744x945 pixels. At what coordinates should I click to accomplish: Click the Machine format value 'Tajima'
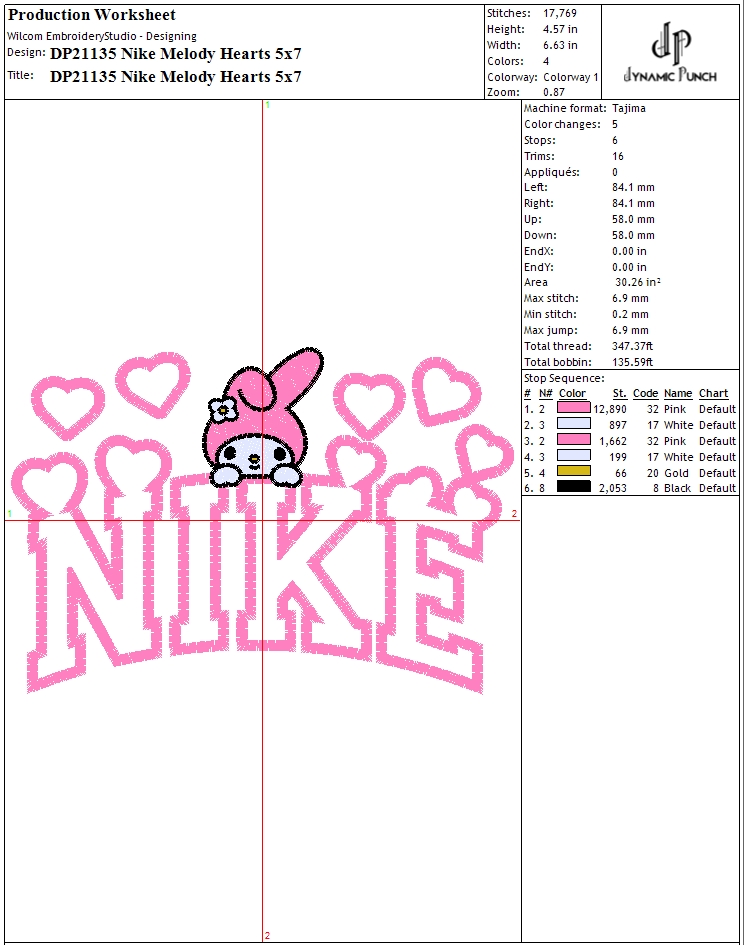pos(629,108)
